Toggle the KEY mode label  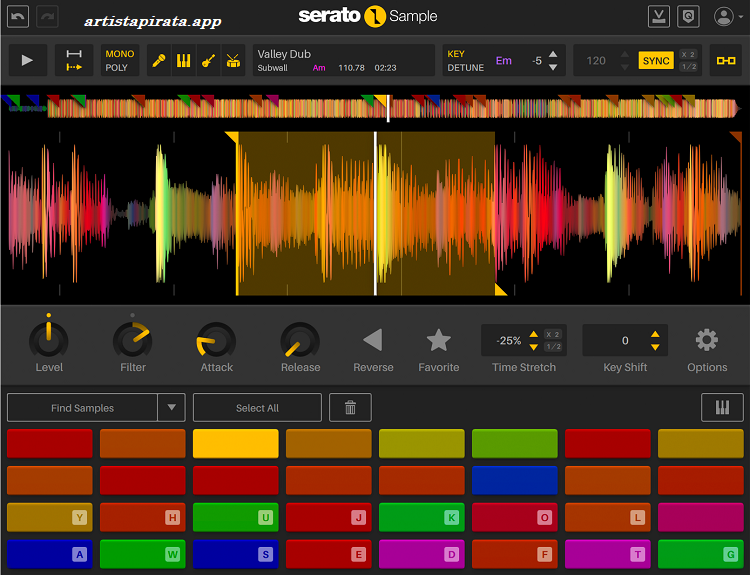click(x=456, y=54)
